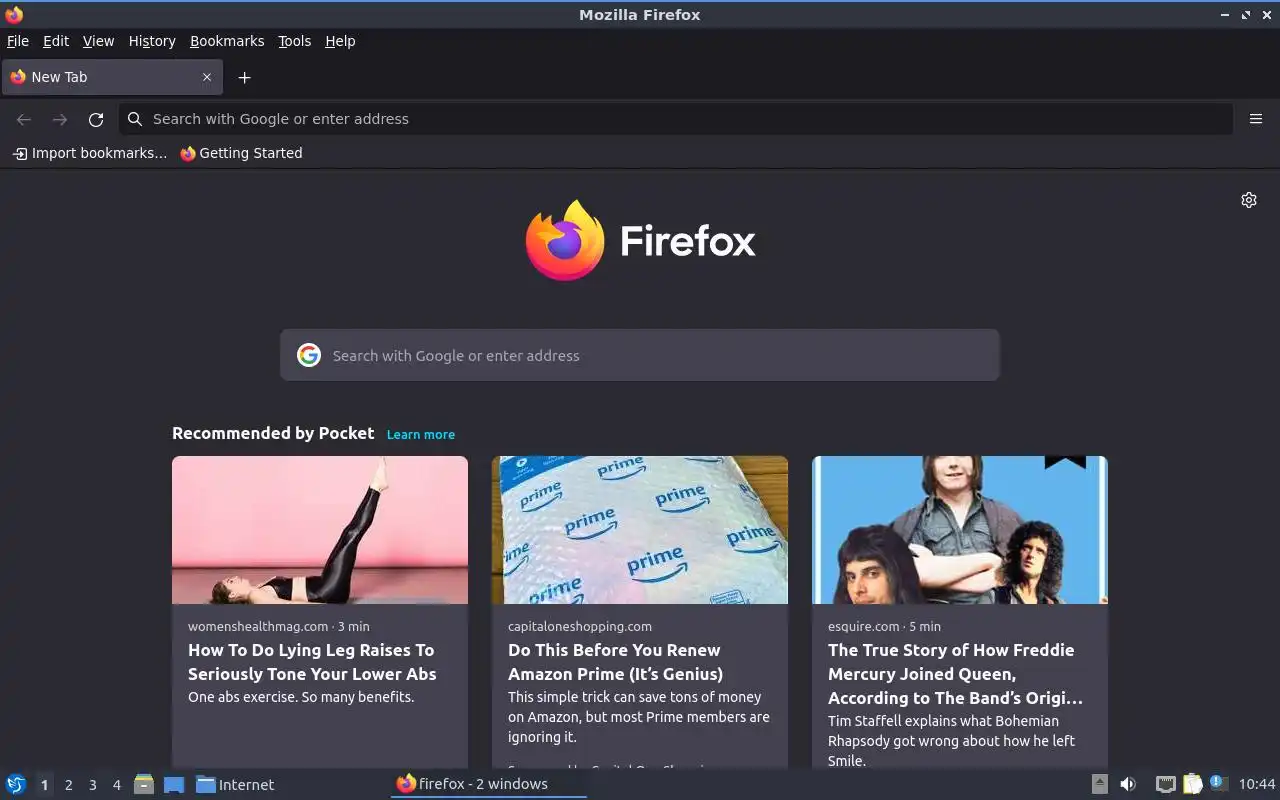Focus the address bar field

(x=676, y=119)
